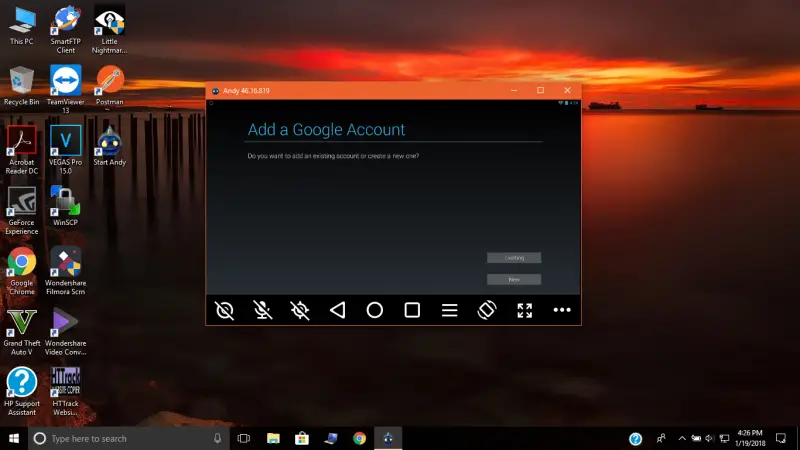Select the TeamViewer 13 desktop icon
800x450 pixels.
[65, 89]
